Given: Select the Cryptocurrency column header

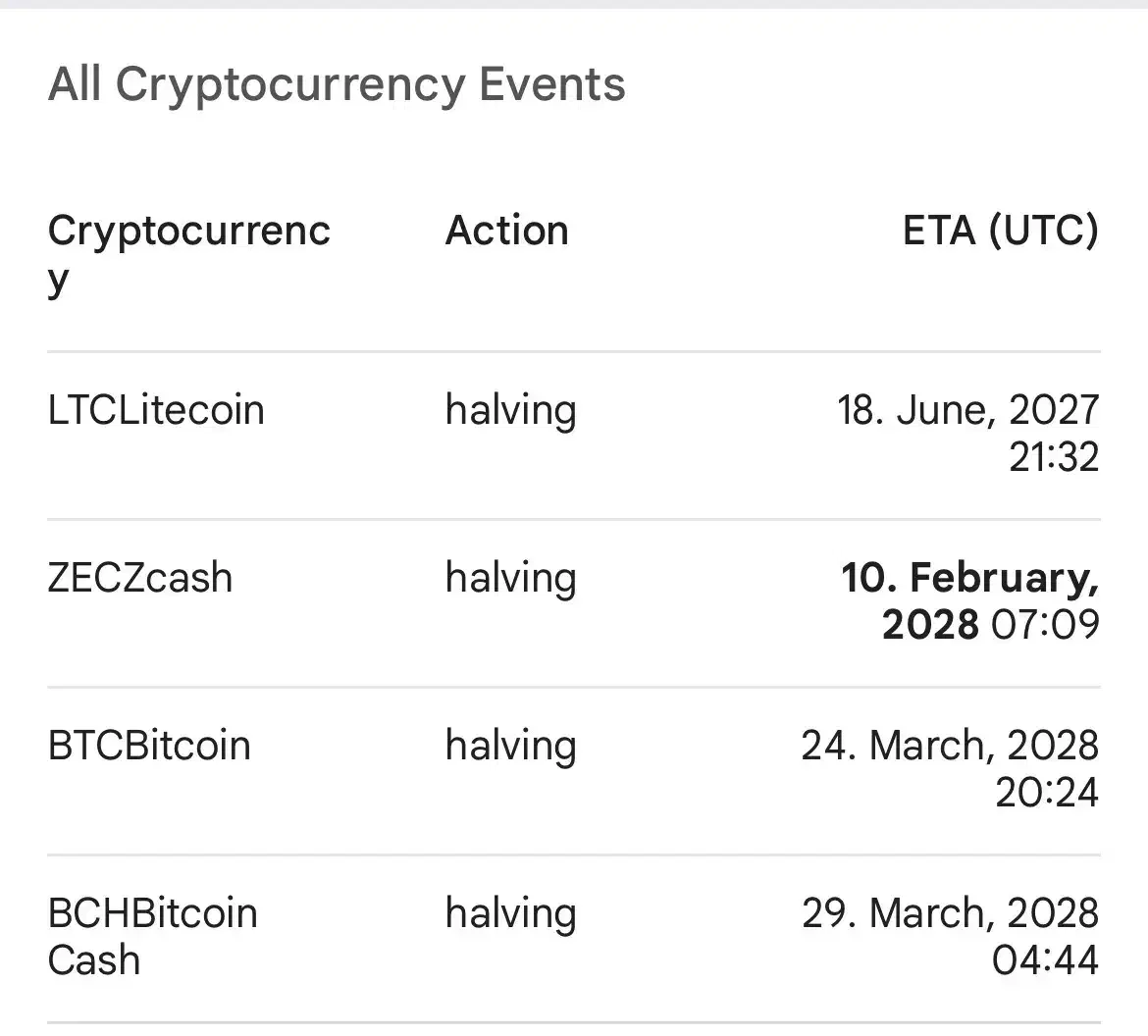Looking at the screenshot, I should [x=189, y=254].
